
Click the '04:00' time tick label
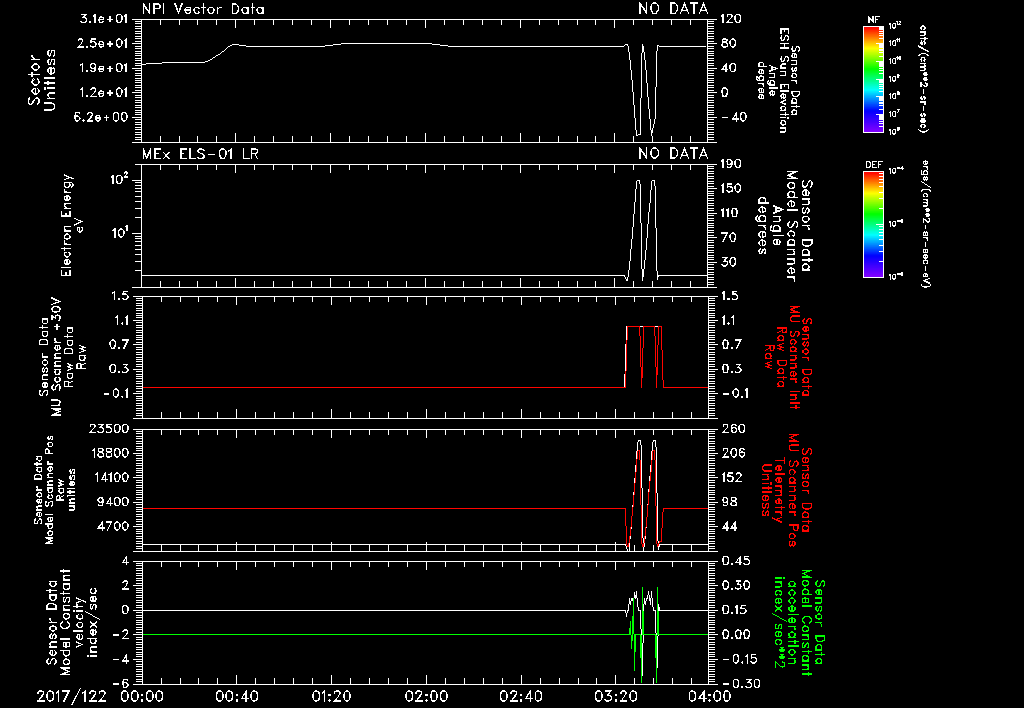(711, 696)
